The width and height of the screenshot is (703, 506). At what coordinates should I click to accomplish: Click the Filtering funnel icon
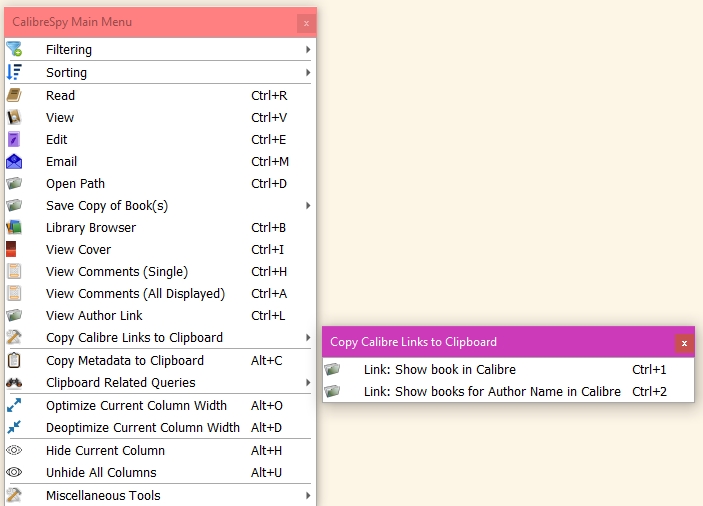tap(14, 49)
